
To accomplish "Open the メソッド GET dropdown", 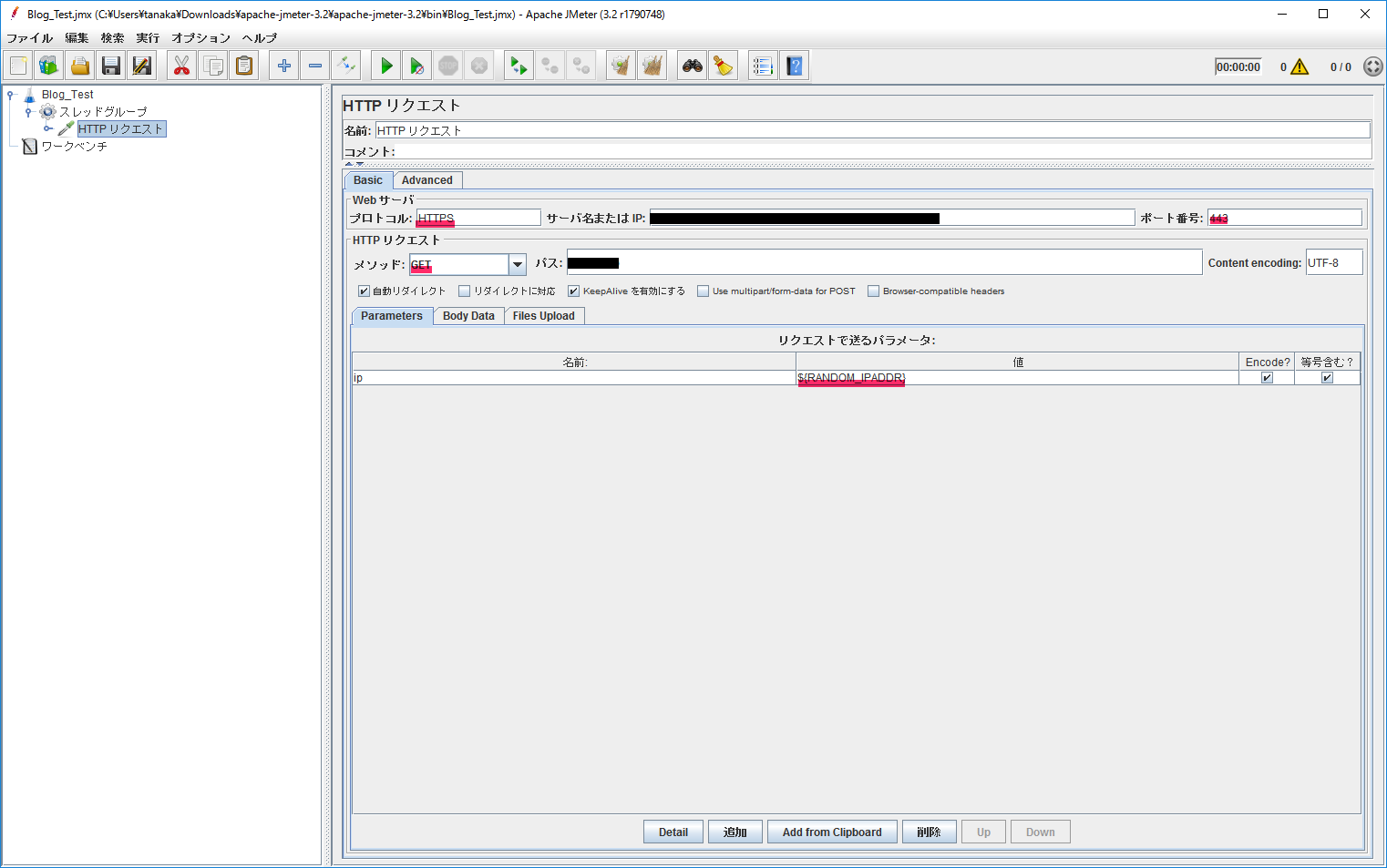I will (x=518, y=264).
